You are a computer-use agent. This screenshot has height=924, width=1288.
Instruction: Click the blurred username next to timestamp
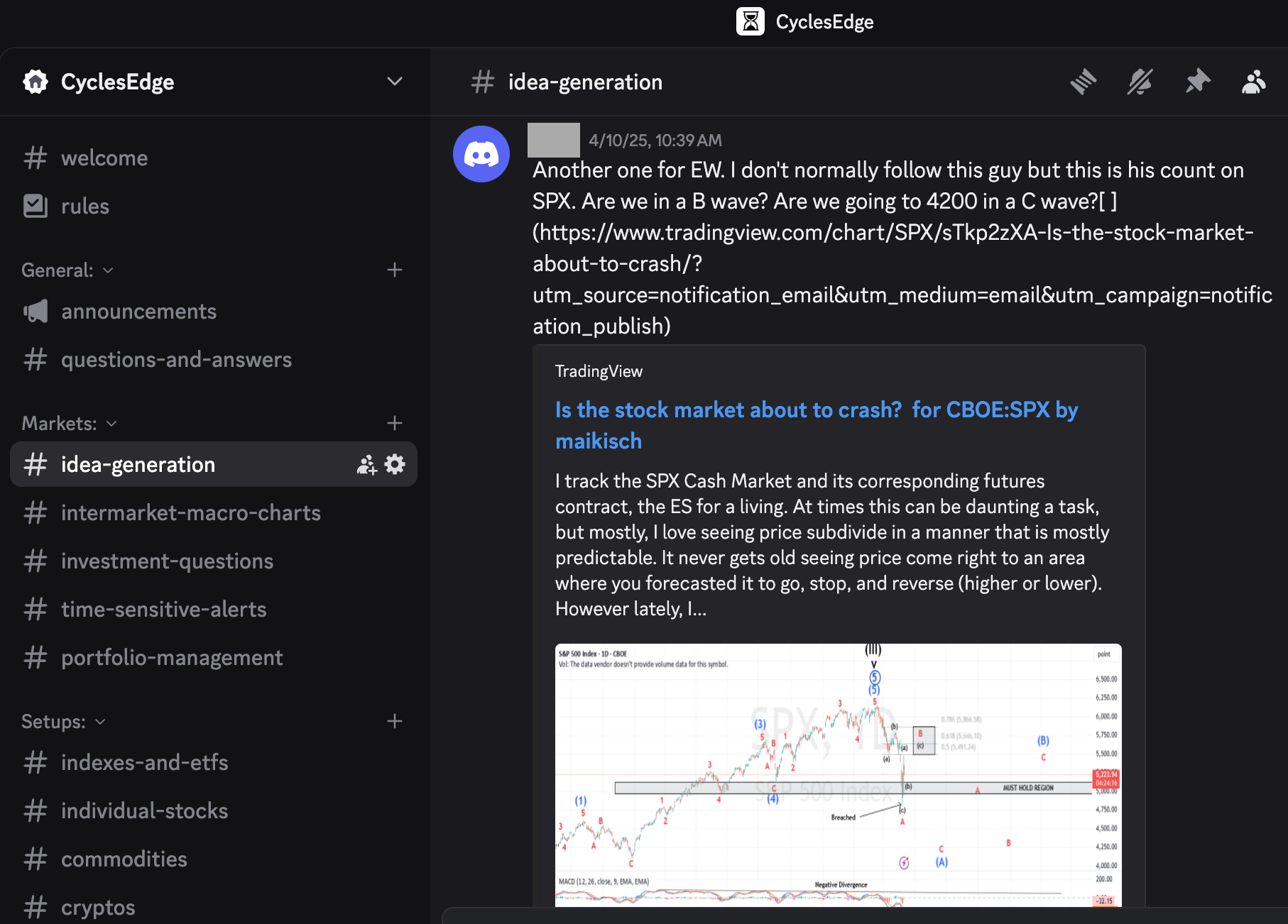pos(554,140)
